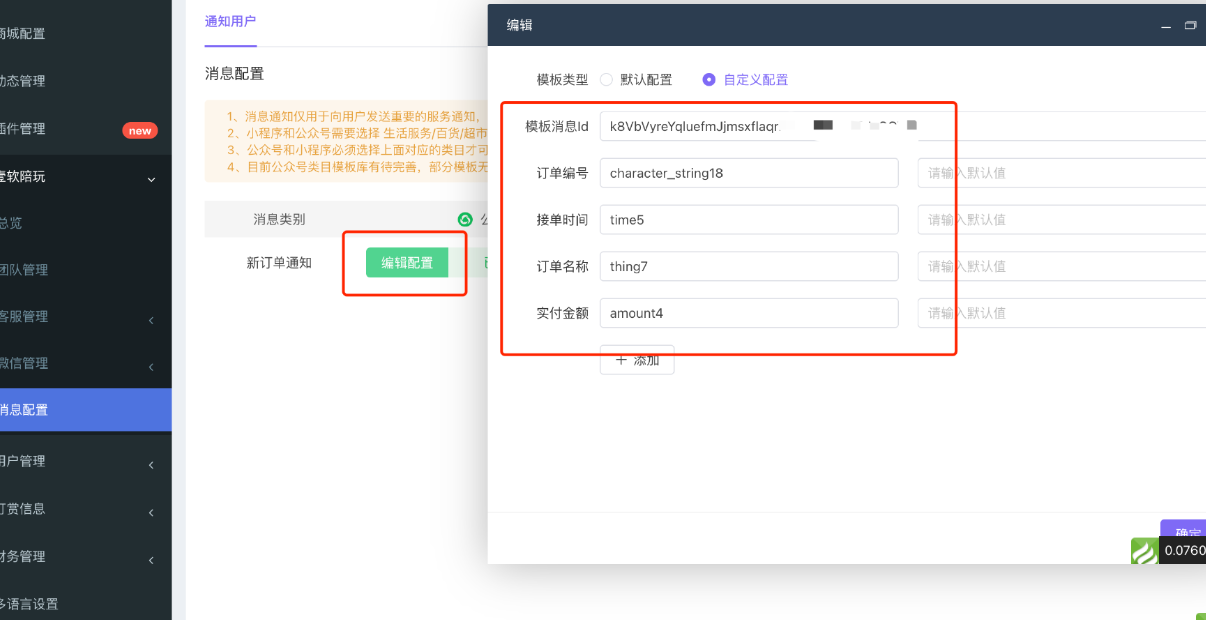Image resolution: width=1206 pixels, height=620 pixels.
Task: Click the 订单编号 character_string18 field
Action: point(749,173)
